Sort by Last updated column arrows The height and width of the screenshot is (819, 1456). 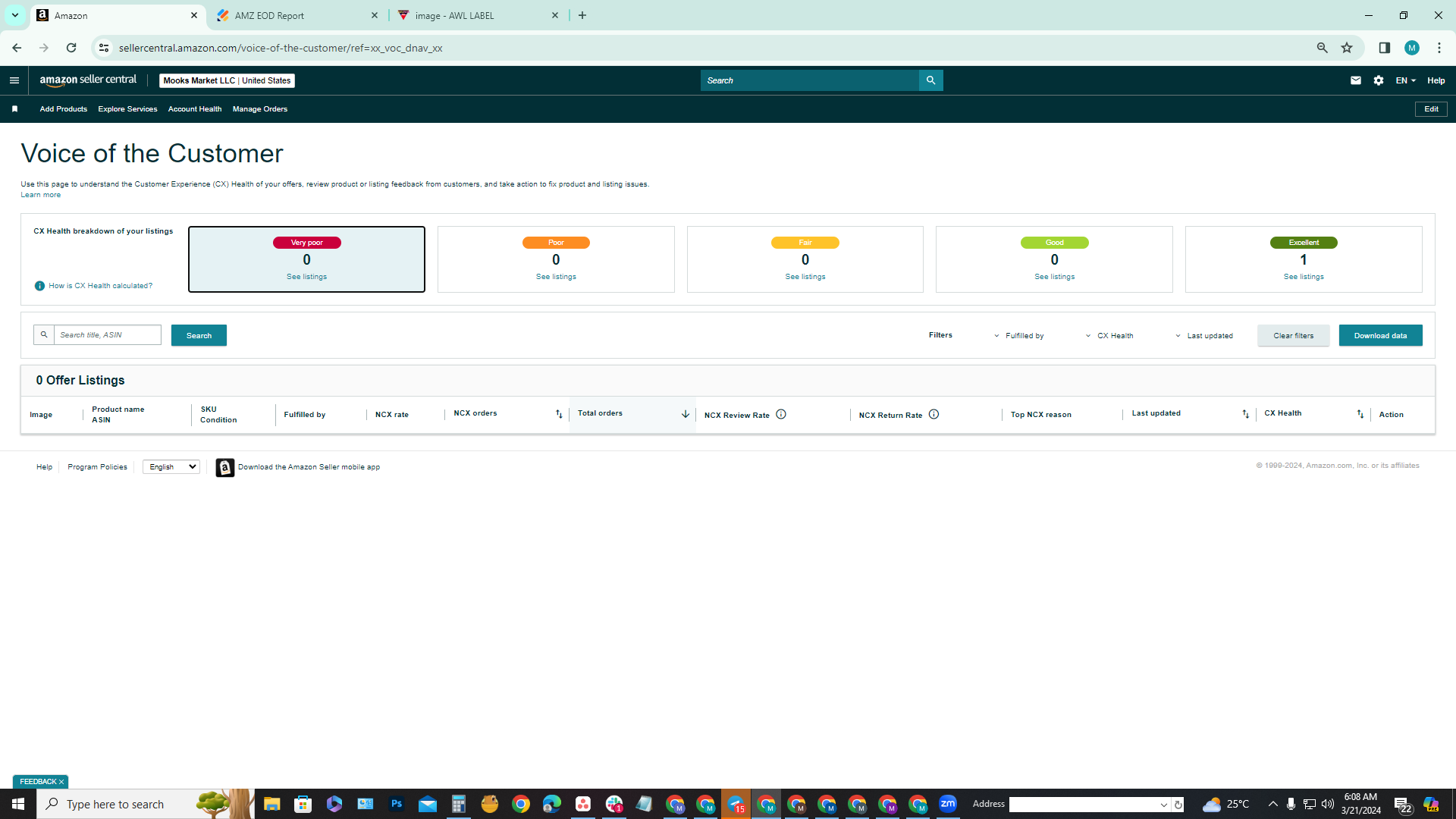[x=1245, y=414]
